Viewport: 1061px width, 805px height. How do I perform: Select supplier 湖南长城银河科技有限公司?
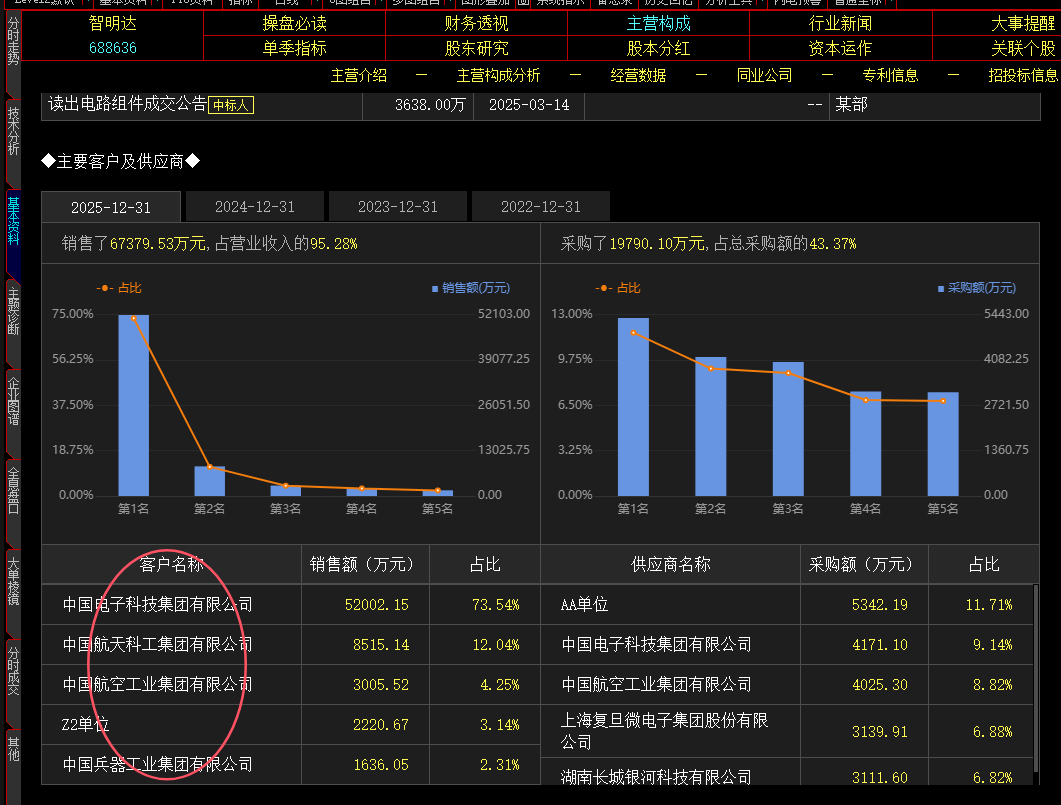point(656,777)
